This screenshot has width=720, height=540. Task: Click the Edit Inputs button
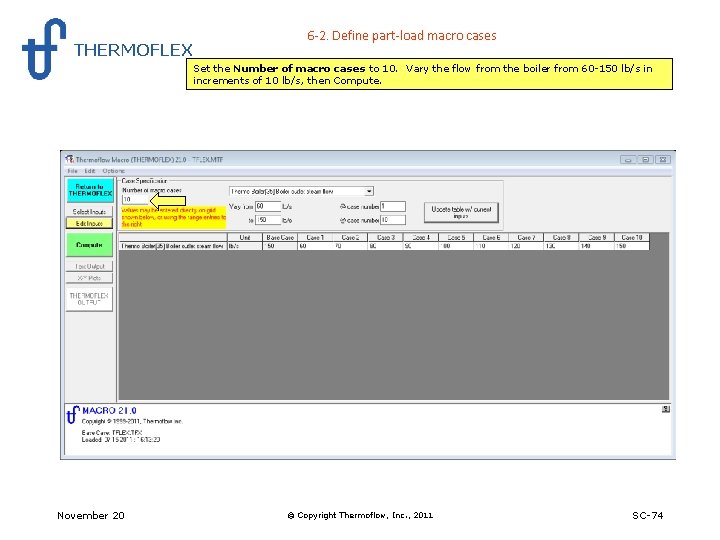tap(89, 223)
